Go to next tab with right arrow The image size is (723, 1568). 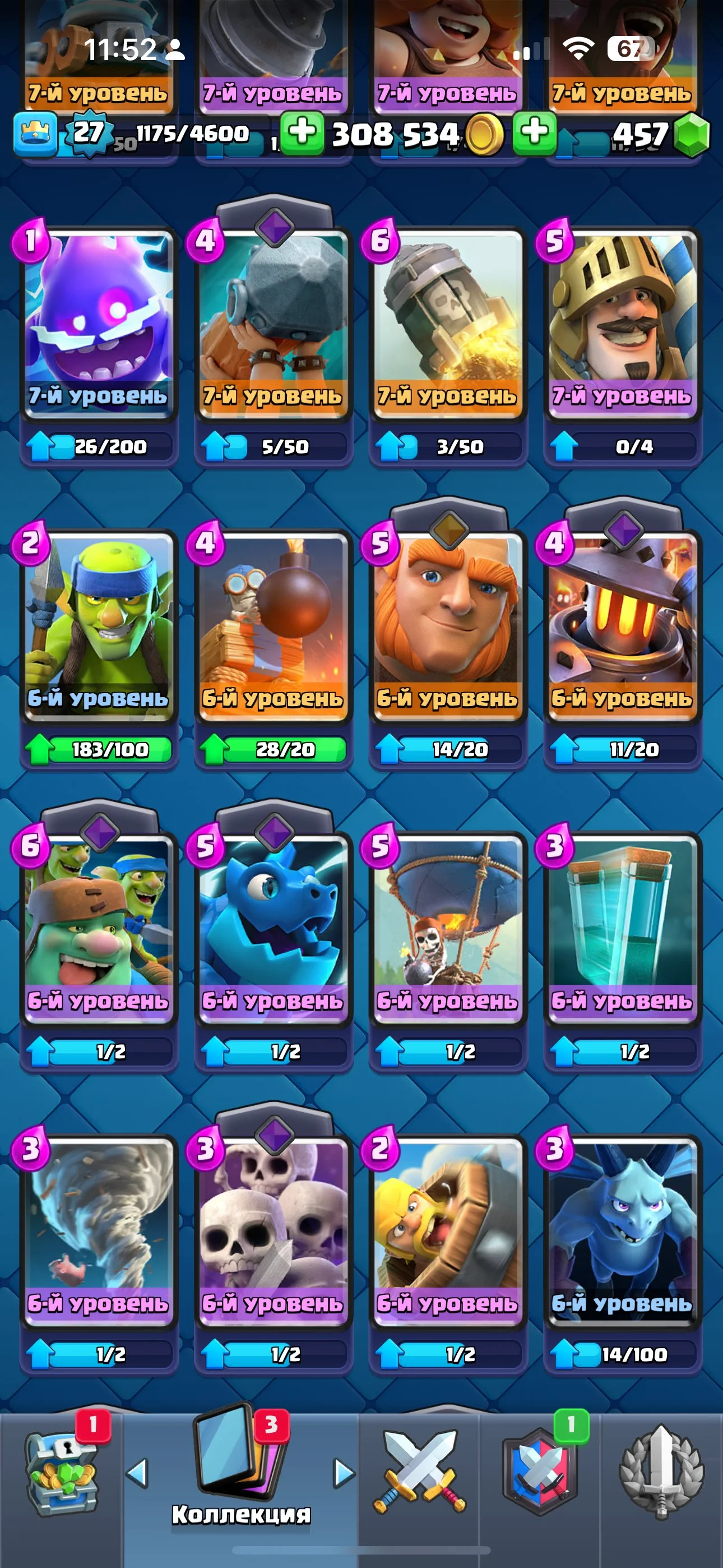coord(344,1474)
